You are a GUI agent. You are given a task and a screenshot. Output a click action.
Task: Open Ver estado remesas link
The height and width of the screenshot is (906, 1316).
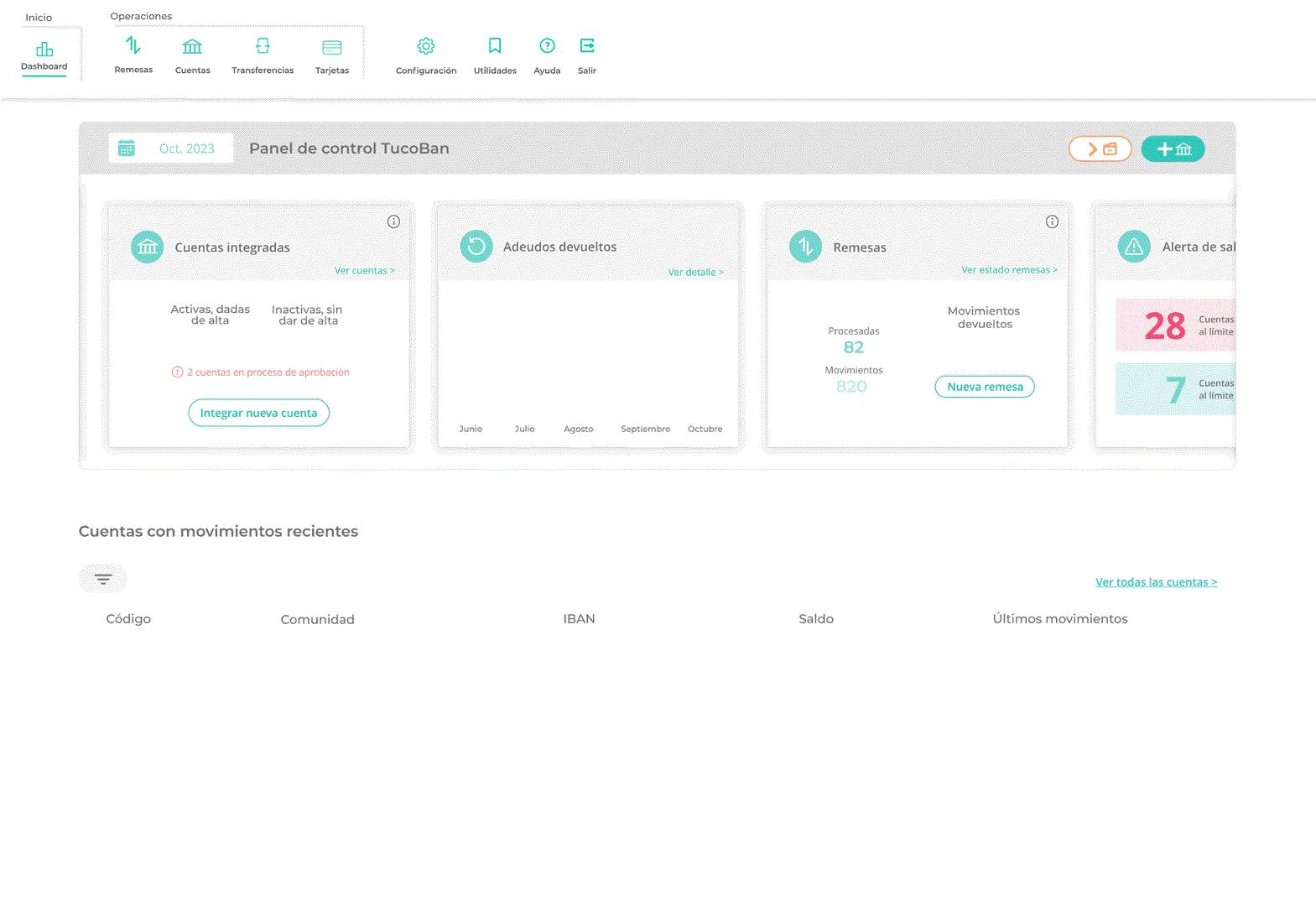pos(1009,269)
